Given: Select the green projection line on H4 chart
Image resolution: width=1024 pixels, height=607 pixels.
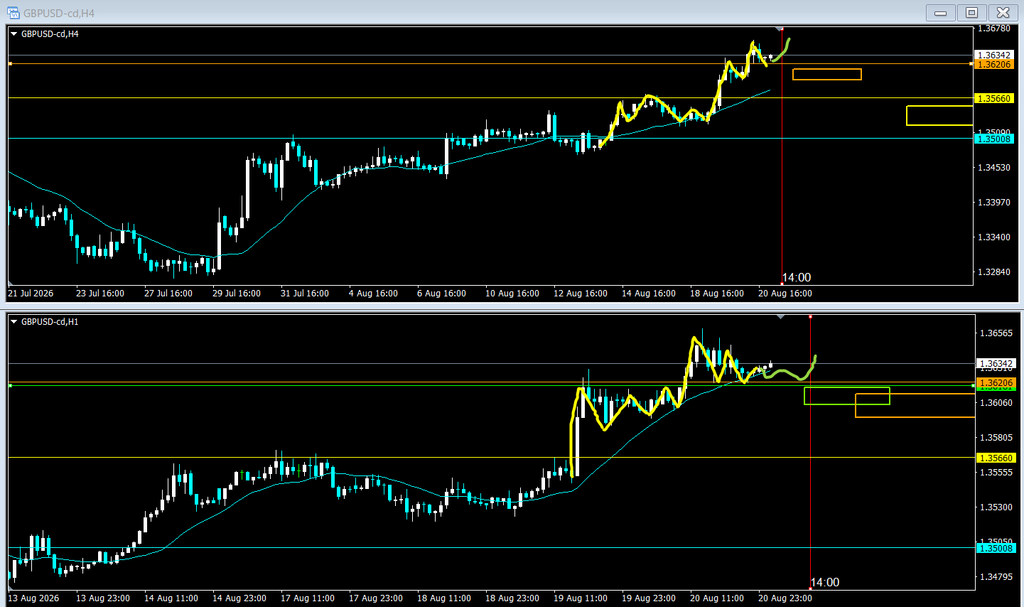Looking at the screenshot, I should (782, 51).
